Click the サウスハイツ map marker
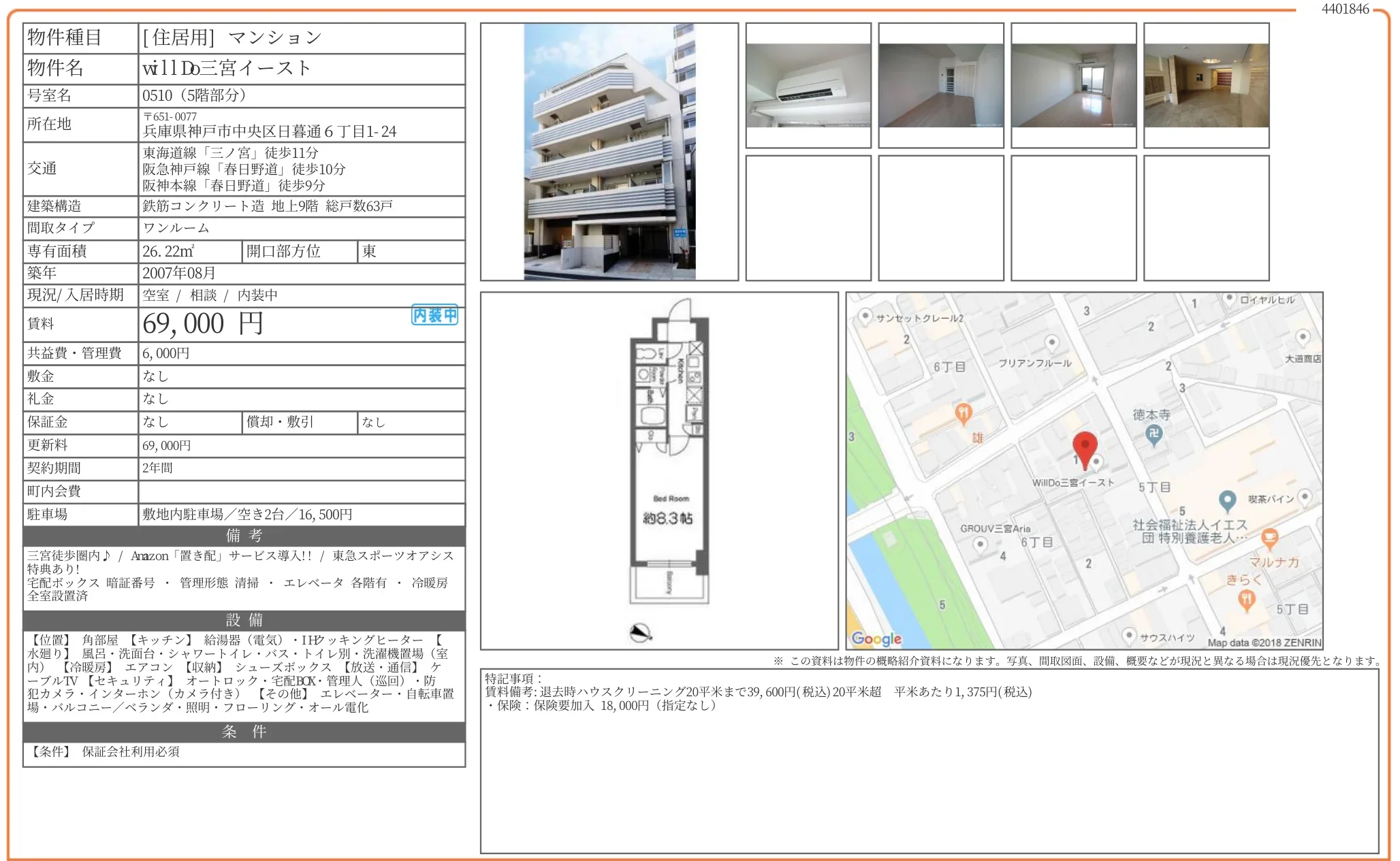The image size is (1400, 861). pyautogui.click(x=1129, y=635)
